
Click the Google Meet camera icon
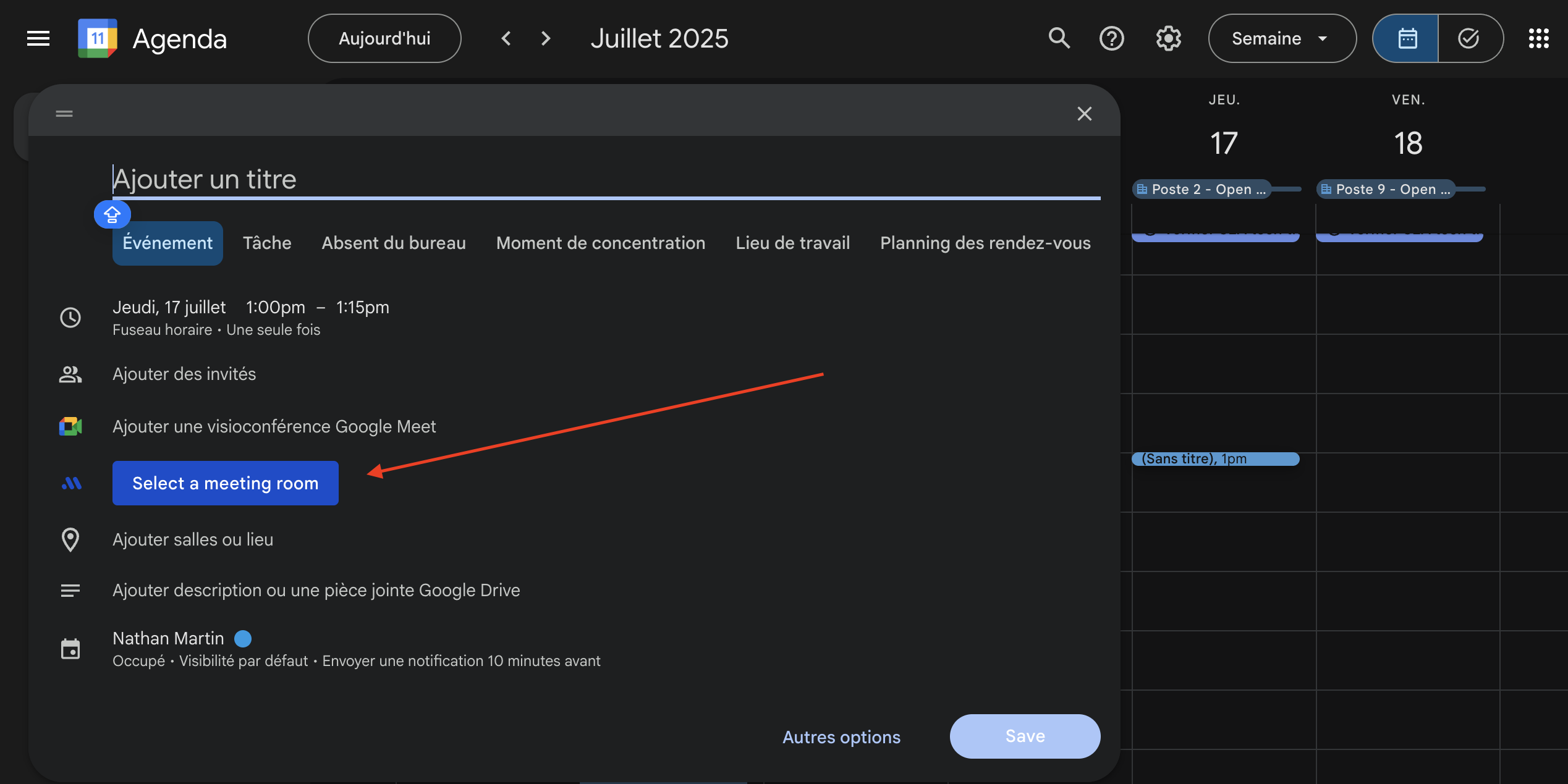pyautogui.click(x=70, y=426)
